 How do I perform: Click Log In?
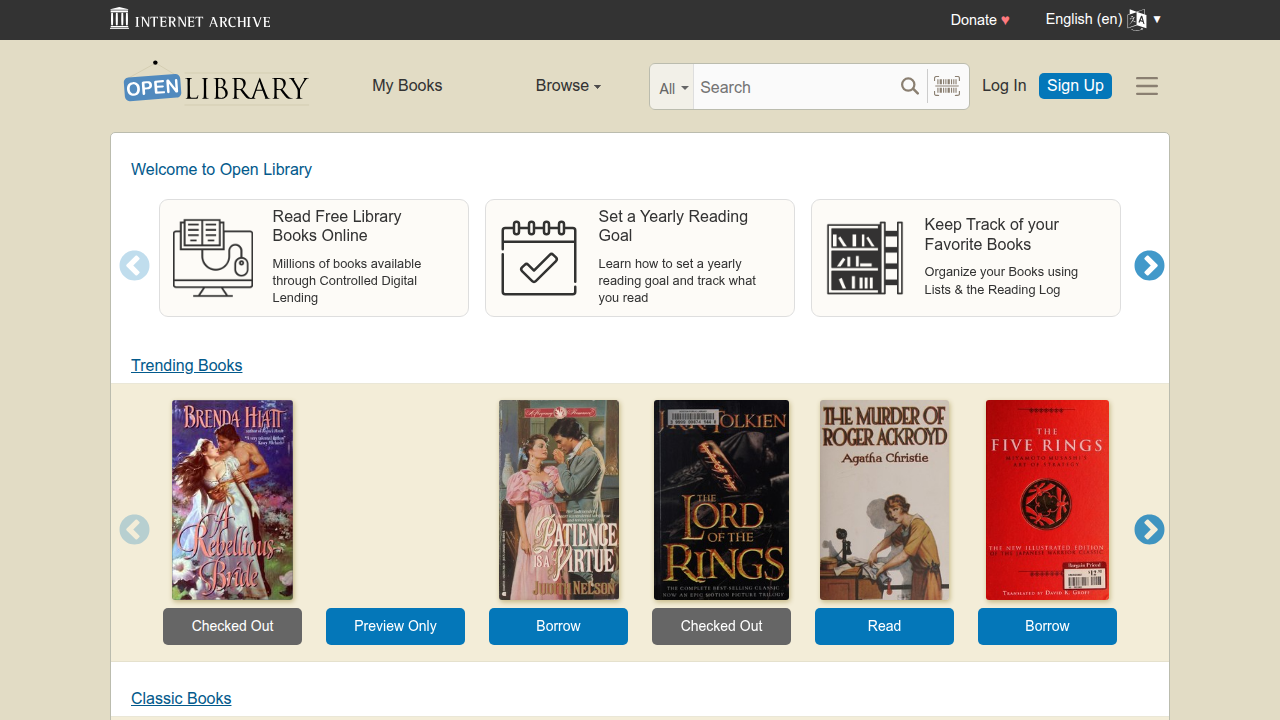click(x=1004, y=86)
